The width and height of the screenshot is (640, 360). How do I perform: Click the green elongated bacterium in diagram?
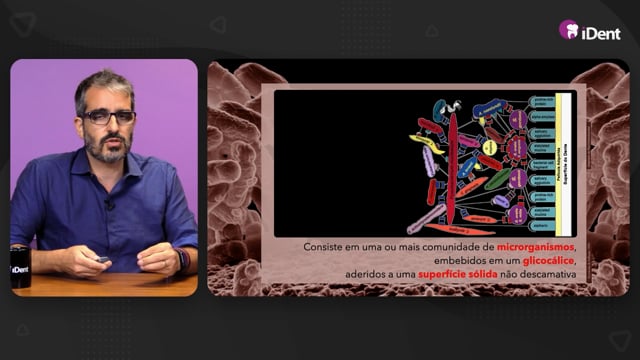[498, 178]
